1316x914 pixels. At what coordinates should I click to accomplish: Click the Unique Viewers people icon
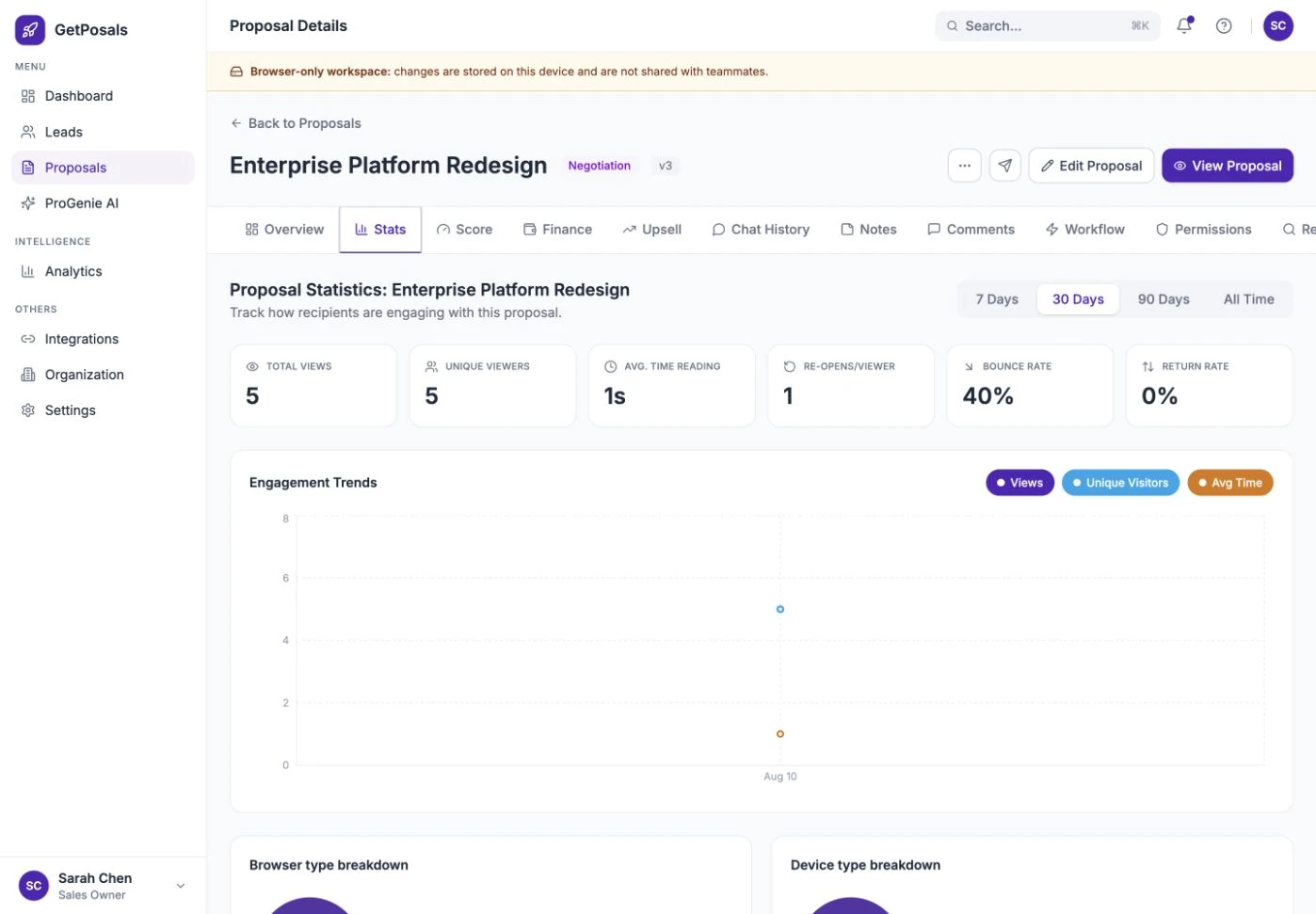click(x=431, y=366)
